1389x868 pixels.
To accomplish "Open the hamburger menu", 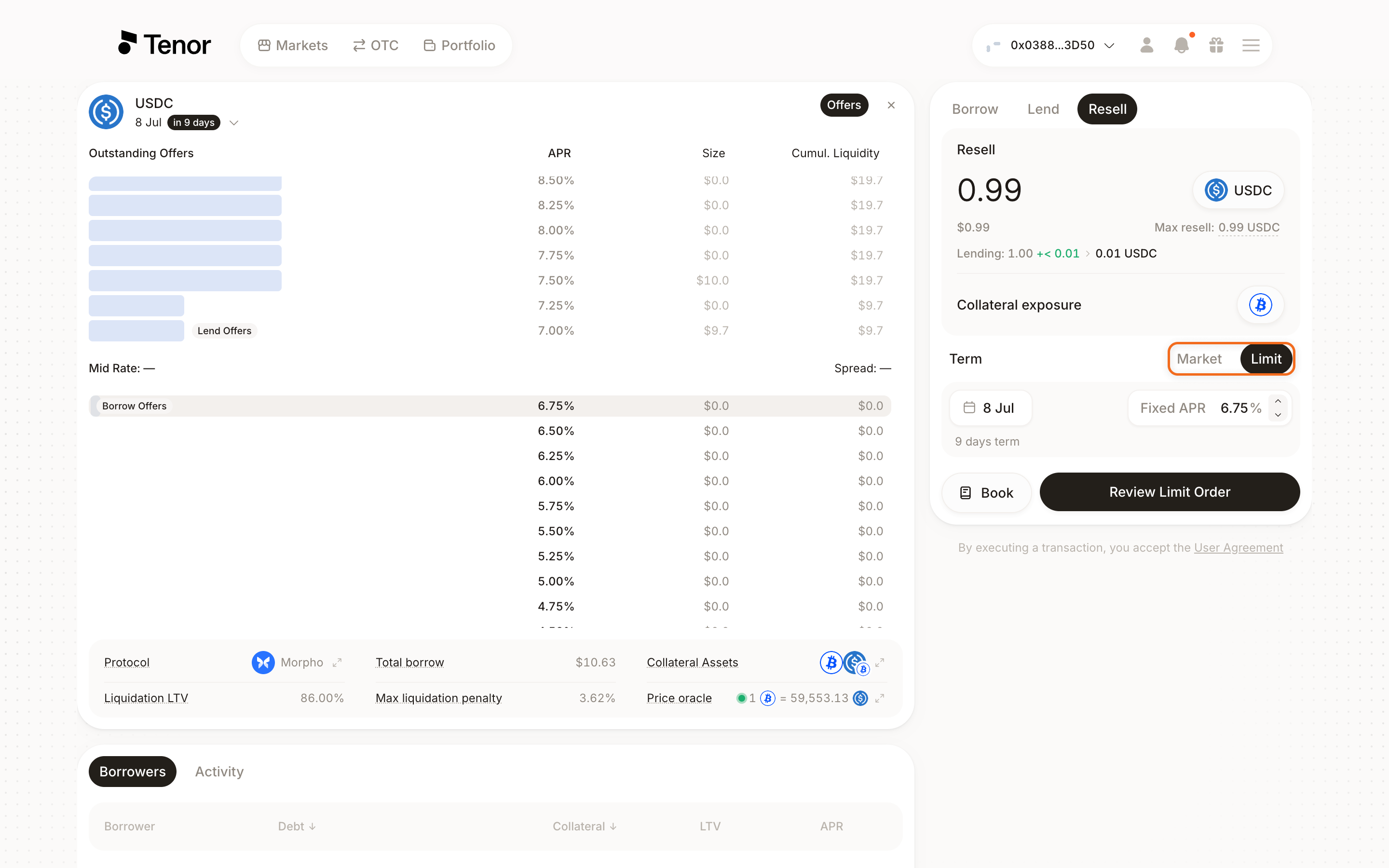I will (x=1251, y=45).
